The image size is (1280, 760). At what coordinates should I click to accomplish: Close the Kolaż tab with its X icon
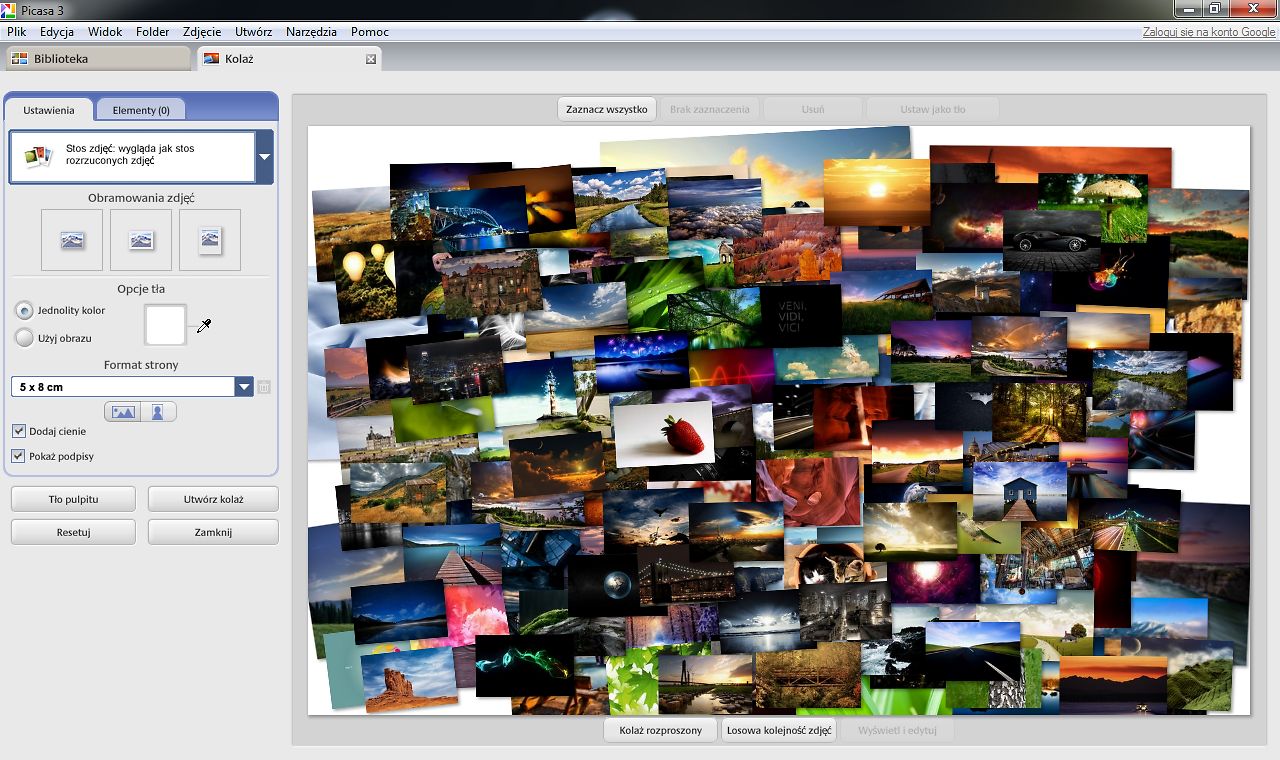tap(371, 59)
